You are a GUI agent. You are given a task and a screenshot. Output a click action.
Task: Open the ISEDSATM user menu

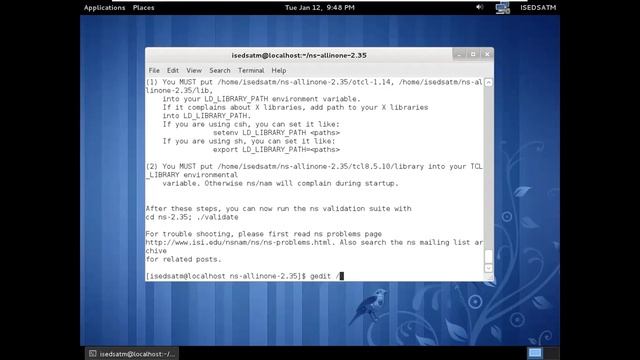pos(538,8)
